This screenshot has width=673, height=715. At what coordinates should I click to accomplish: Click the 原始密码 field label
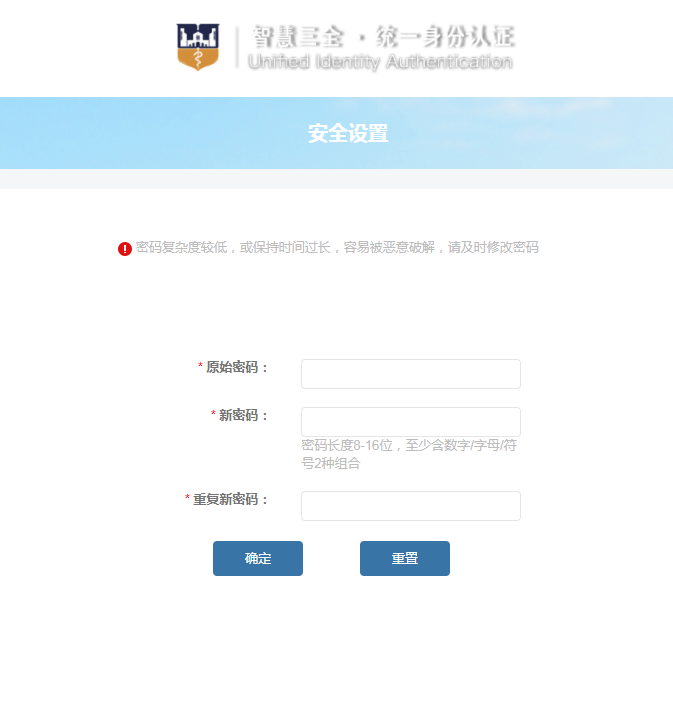[x=238, y=367]
